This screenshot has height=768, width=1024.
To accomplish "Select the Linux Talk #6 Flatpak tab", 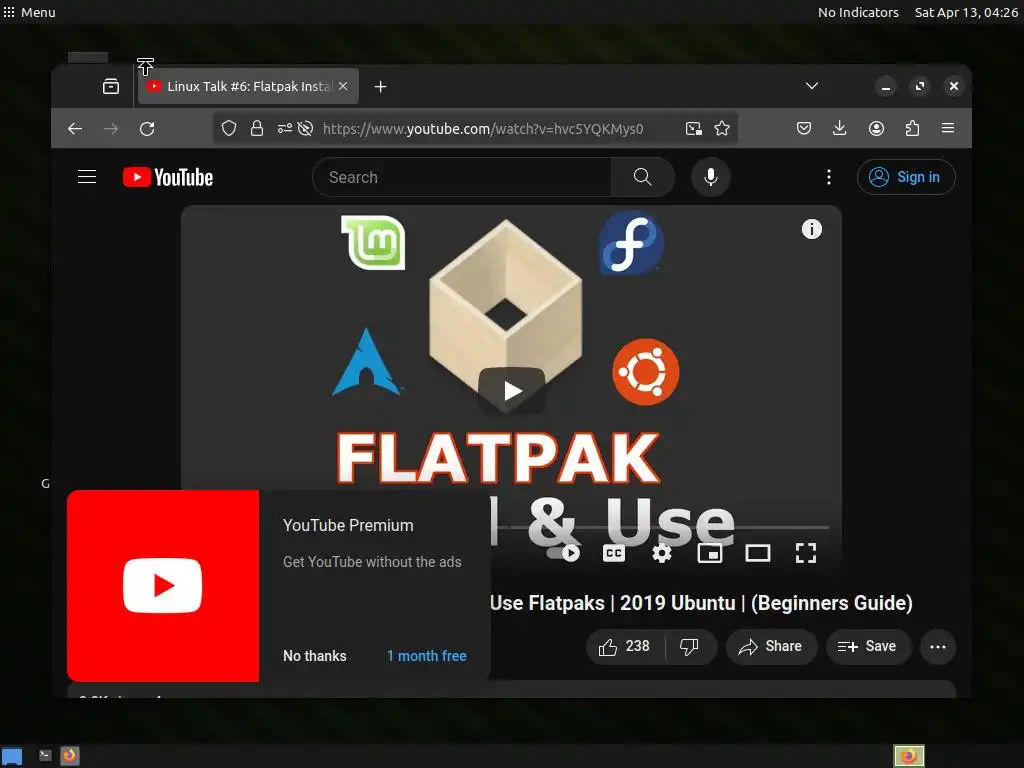I will tap(248, 86).
